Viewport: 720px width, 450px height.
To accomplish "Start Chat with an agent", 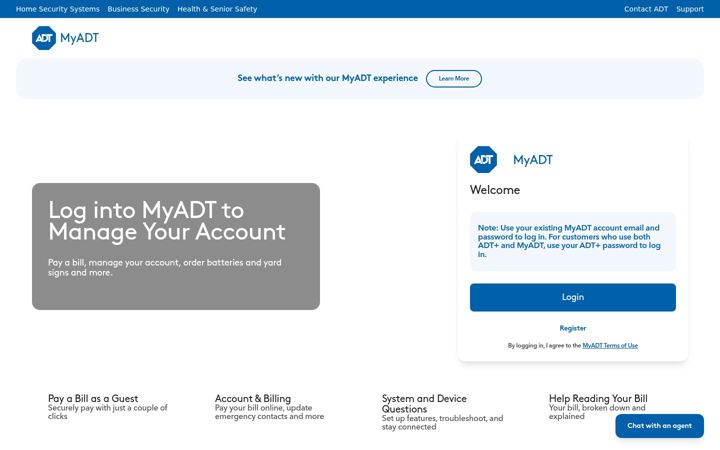I will (x=659, y=426).
